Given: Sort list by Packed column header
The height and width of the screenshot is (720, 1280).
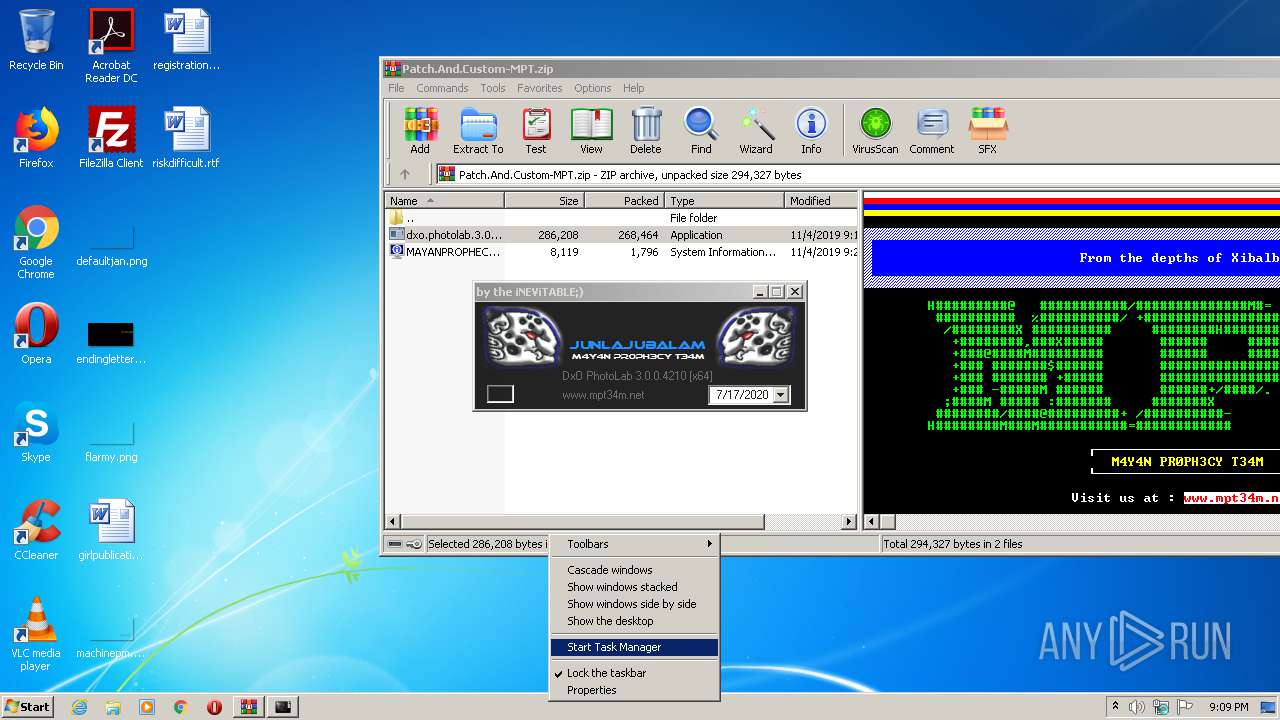Looking at the screenshot, I should click(x=624, y=201).
